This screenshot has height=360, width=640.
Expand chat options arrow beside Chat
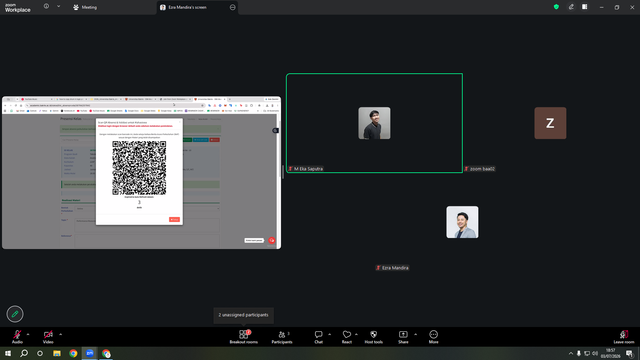coord(329,334)
